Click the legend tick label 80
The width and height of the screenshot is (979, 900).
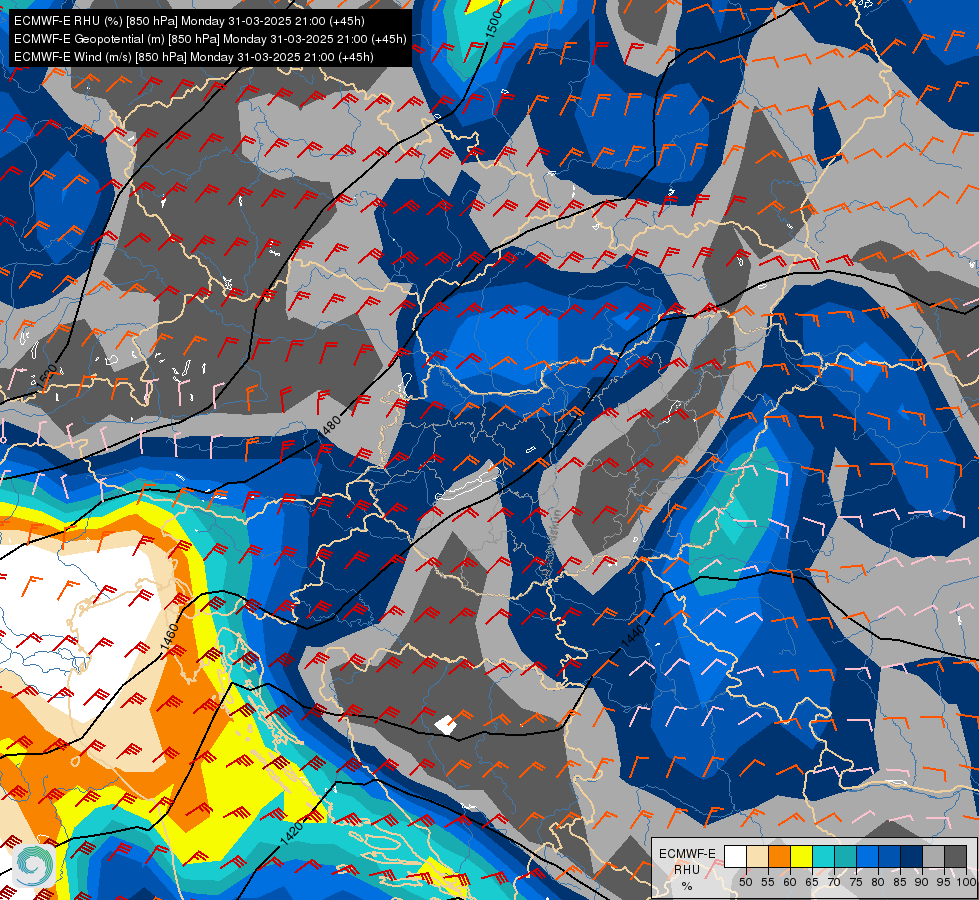[x=878, y=882]
